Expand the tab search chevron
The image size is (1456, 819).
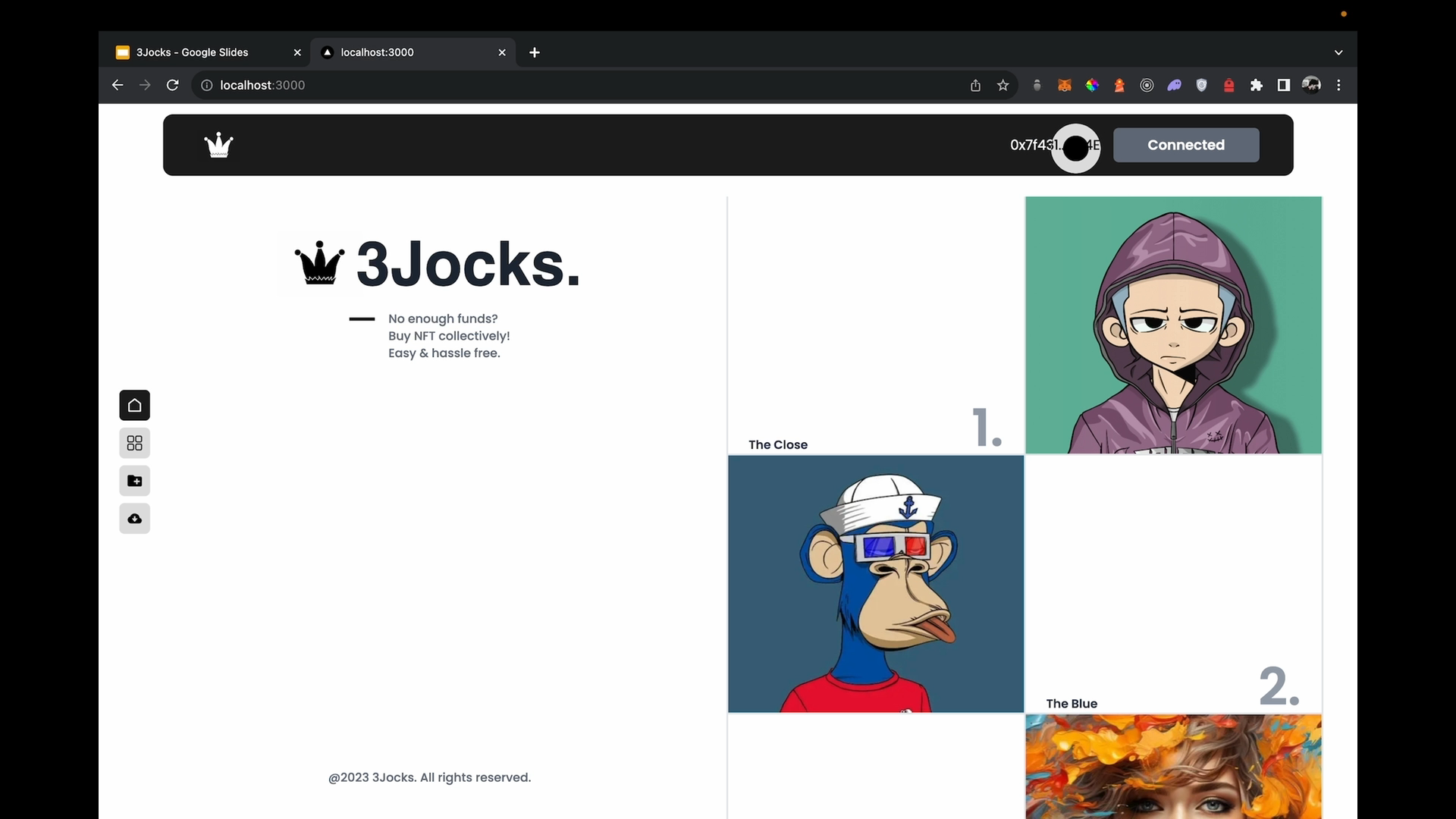click(x=1338, y=52)
